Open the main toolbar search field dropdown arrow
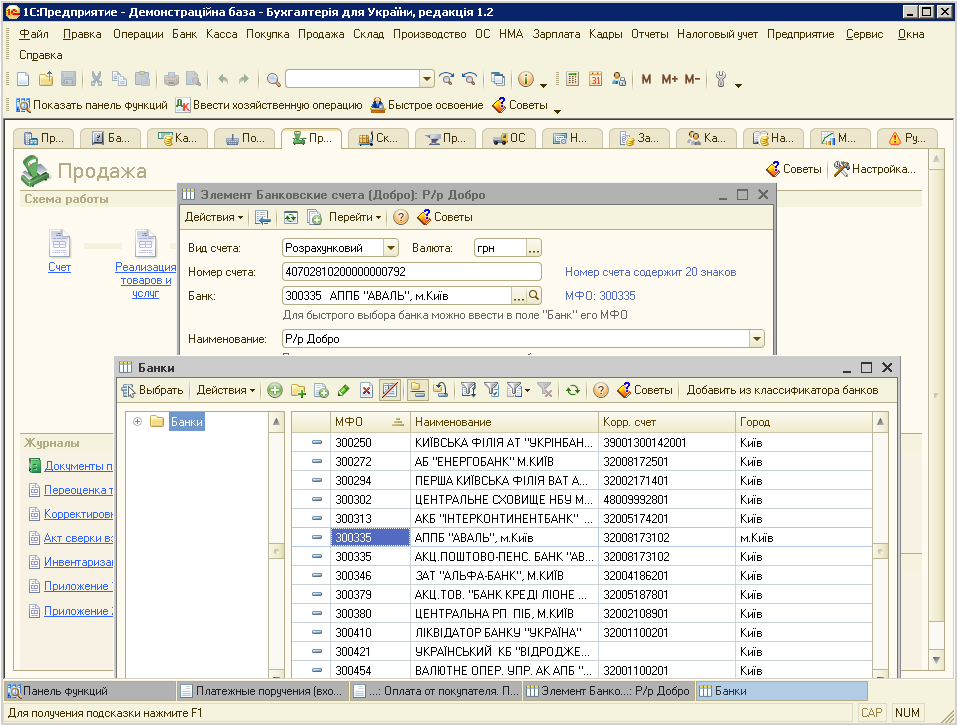The height and width of the screenshot is (725, 957). tap(427, 79)
